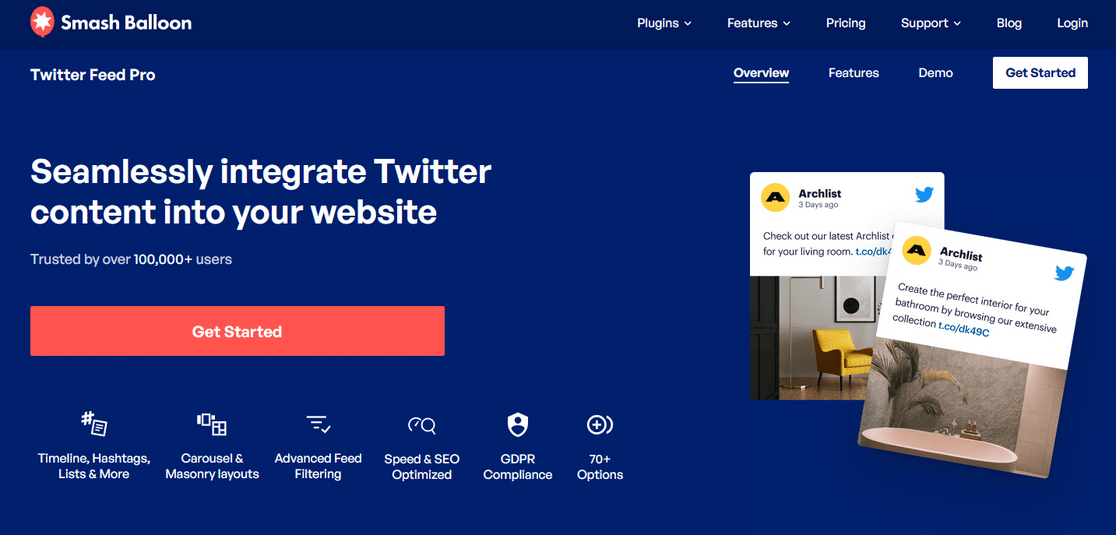Click the 'Speed & SEO Optimized' label
1116x535 pixels.
click(422, 467)
